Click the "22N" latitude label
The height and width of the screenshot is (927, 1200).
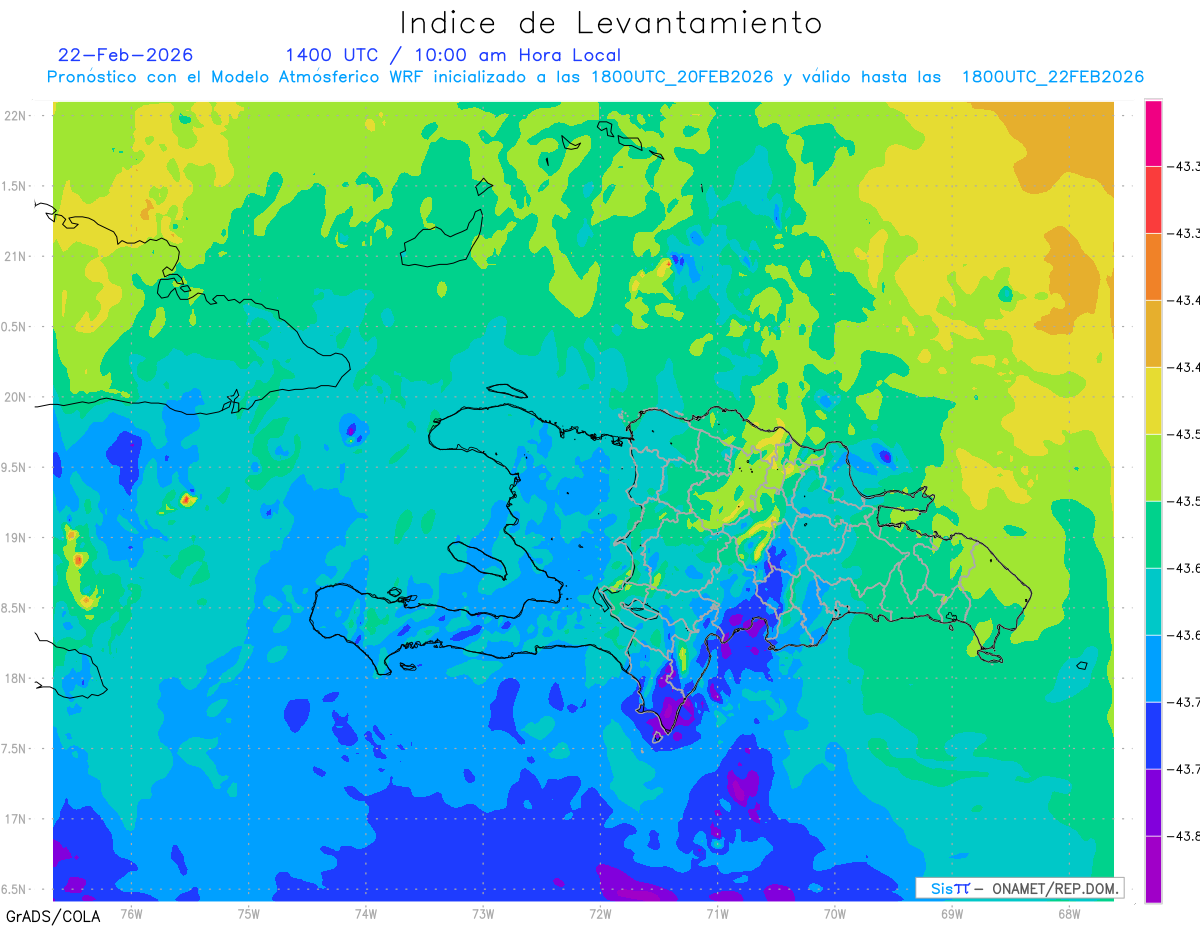[15, 116]
